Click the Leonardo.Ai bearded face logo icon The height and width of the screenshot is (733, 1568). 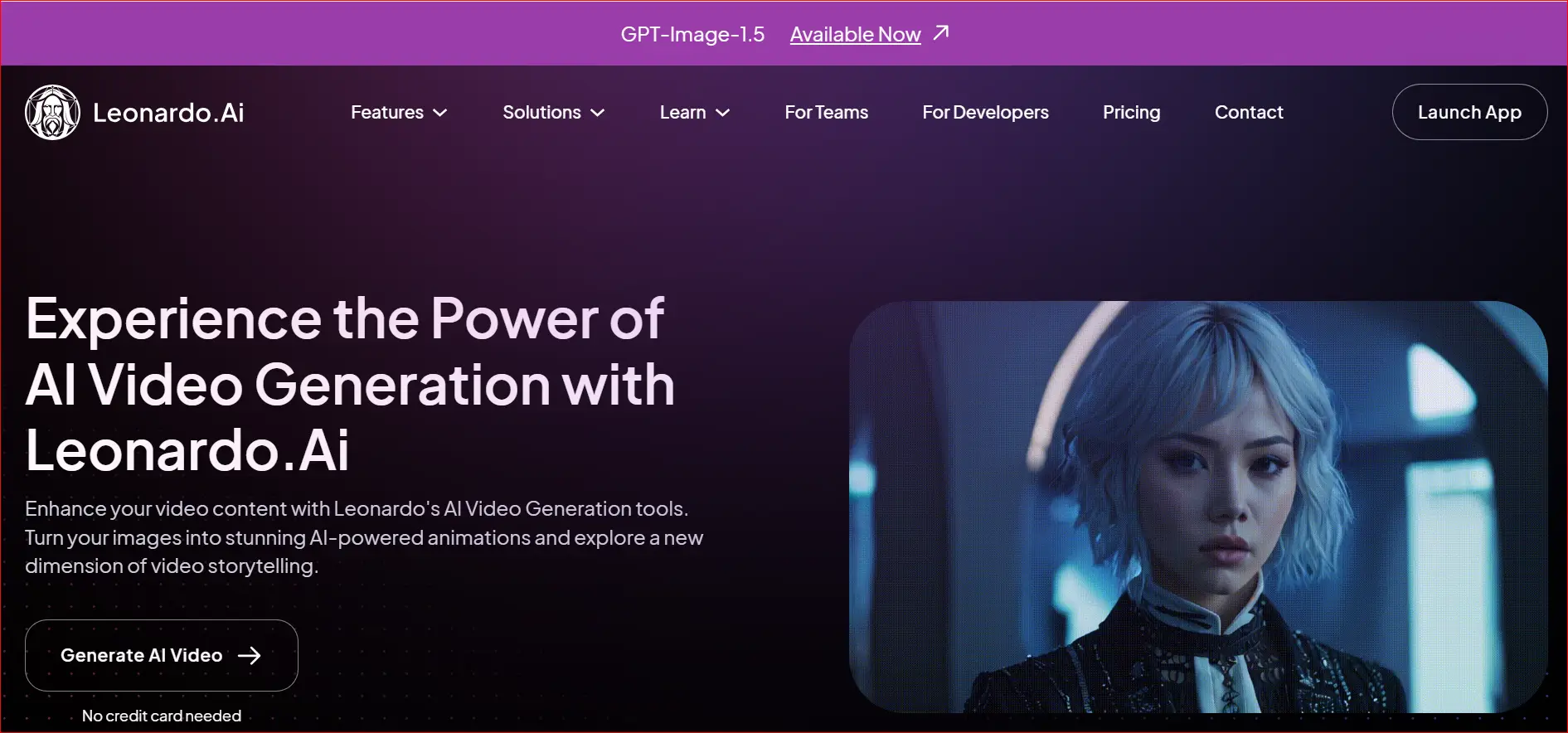tap(52, 112)
